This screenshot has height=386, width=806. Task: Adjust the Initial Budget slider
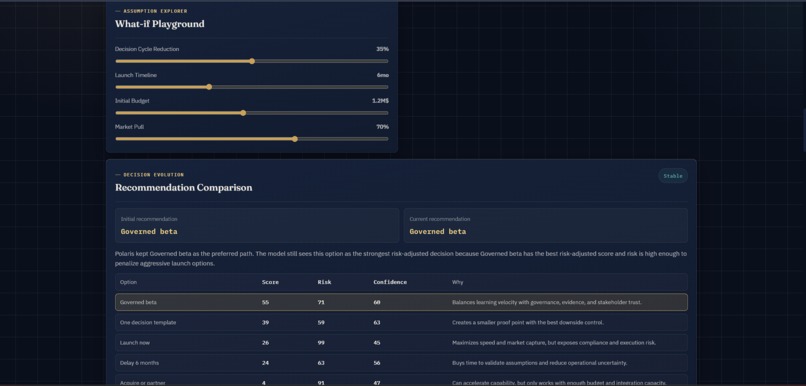(252, 113)
